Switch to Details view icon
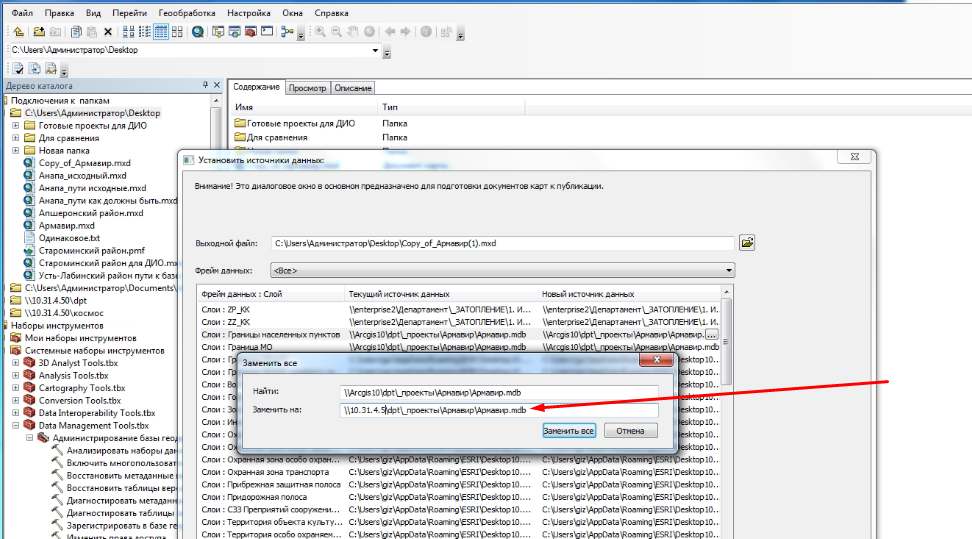Screen dimensions: 972x539 pos(161,32)
